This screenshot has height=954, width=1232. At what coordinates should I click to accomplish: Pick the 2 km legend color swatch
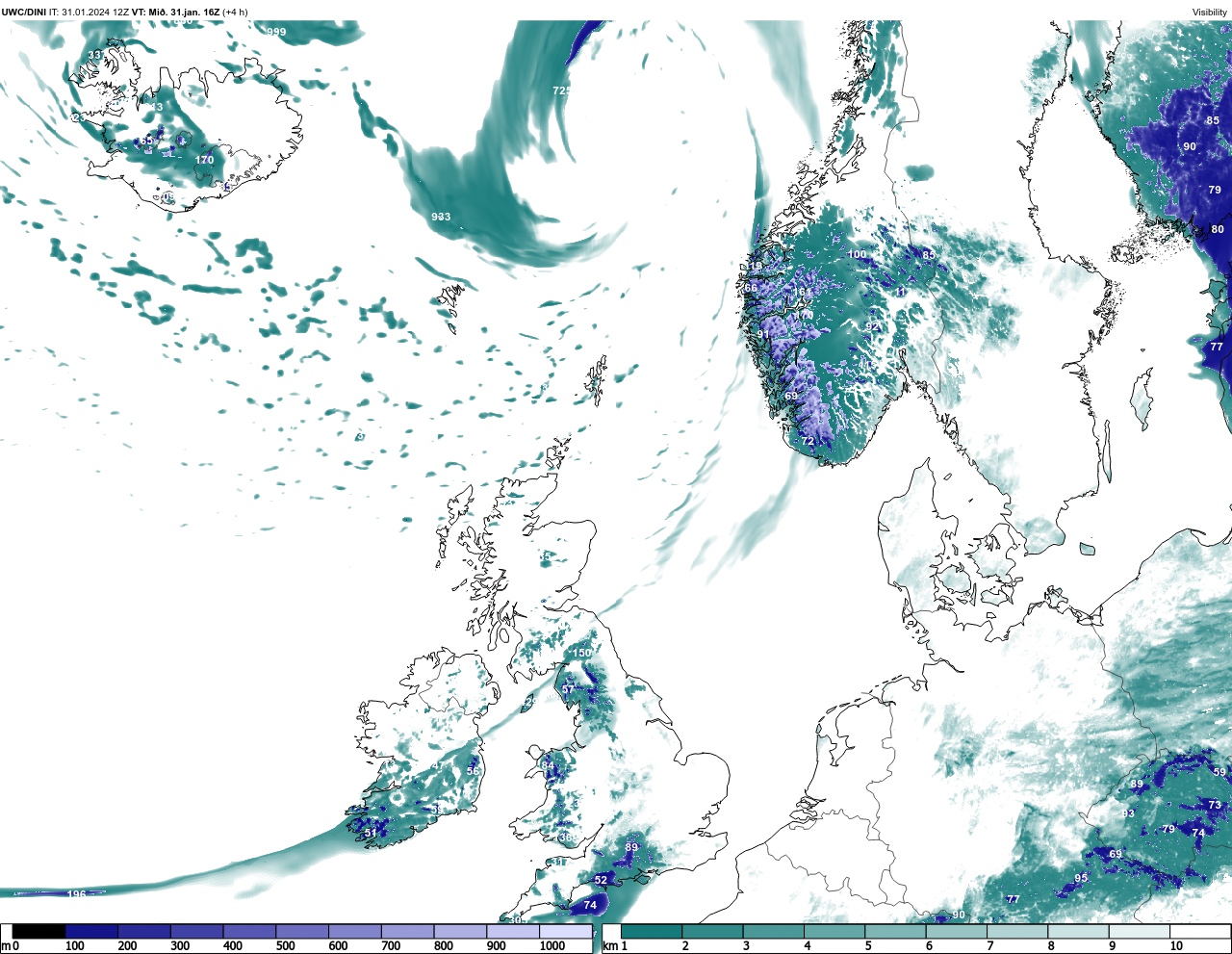pyautogui.click(x=712, y=932)
